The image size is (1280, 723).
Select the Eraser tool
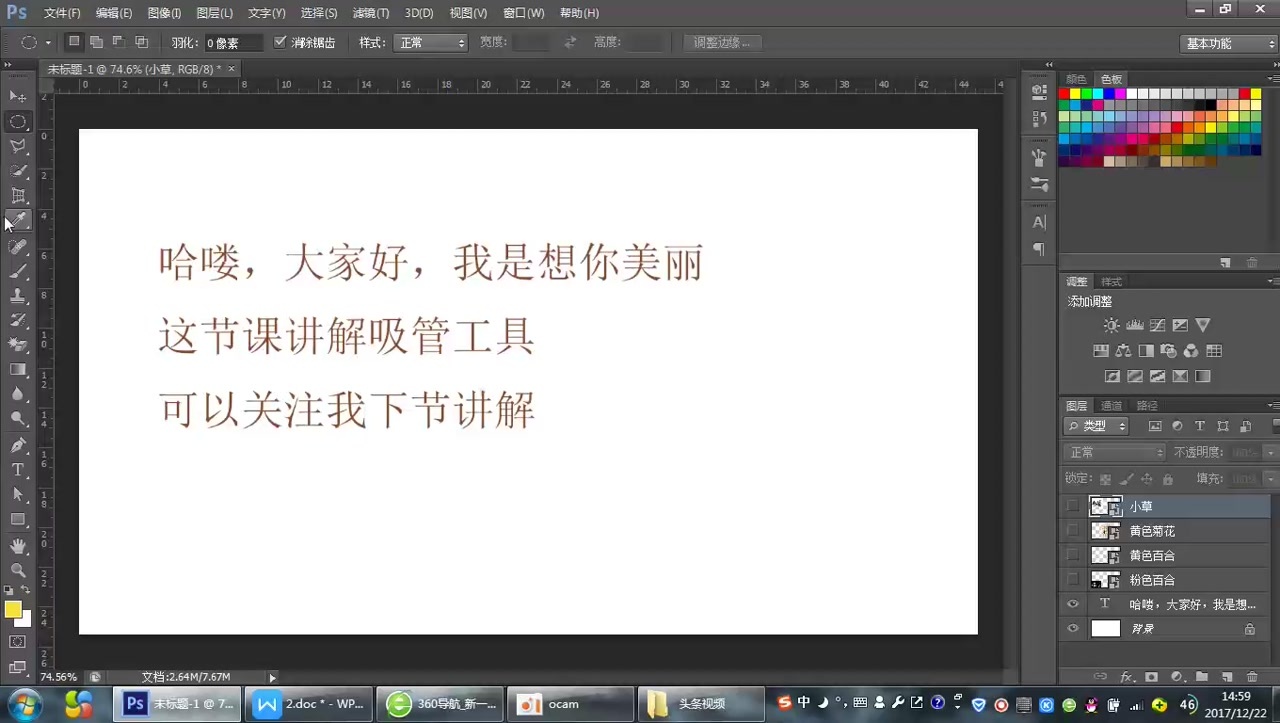[x=18, y=345]
